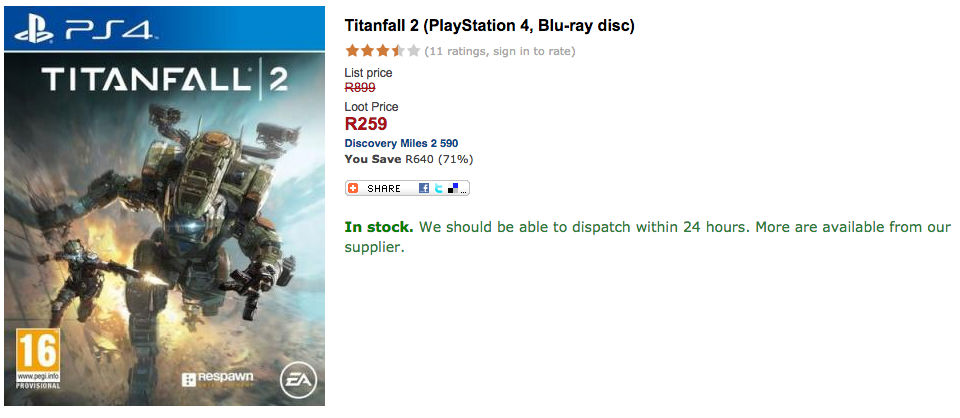Click the Respawn logo on the cover
Viewport: 960px width, 418px height.
217,380
